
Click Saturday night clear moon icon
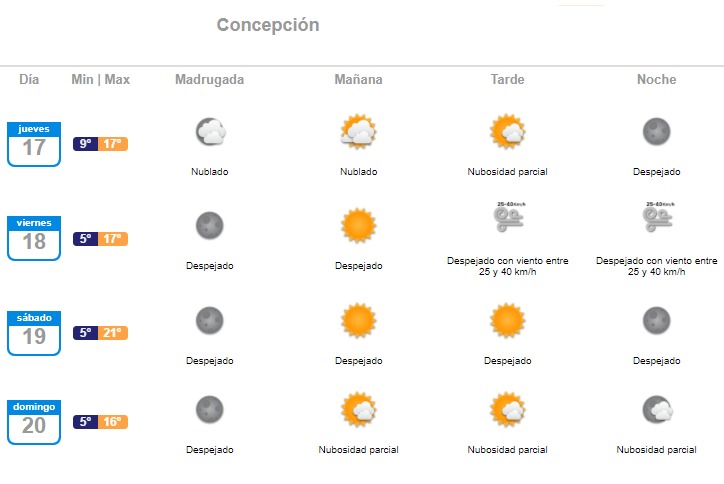click(x=657, y=319)
